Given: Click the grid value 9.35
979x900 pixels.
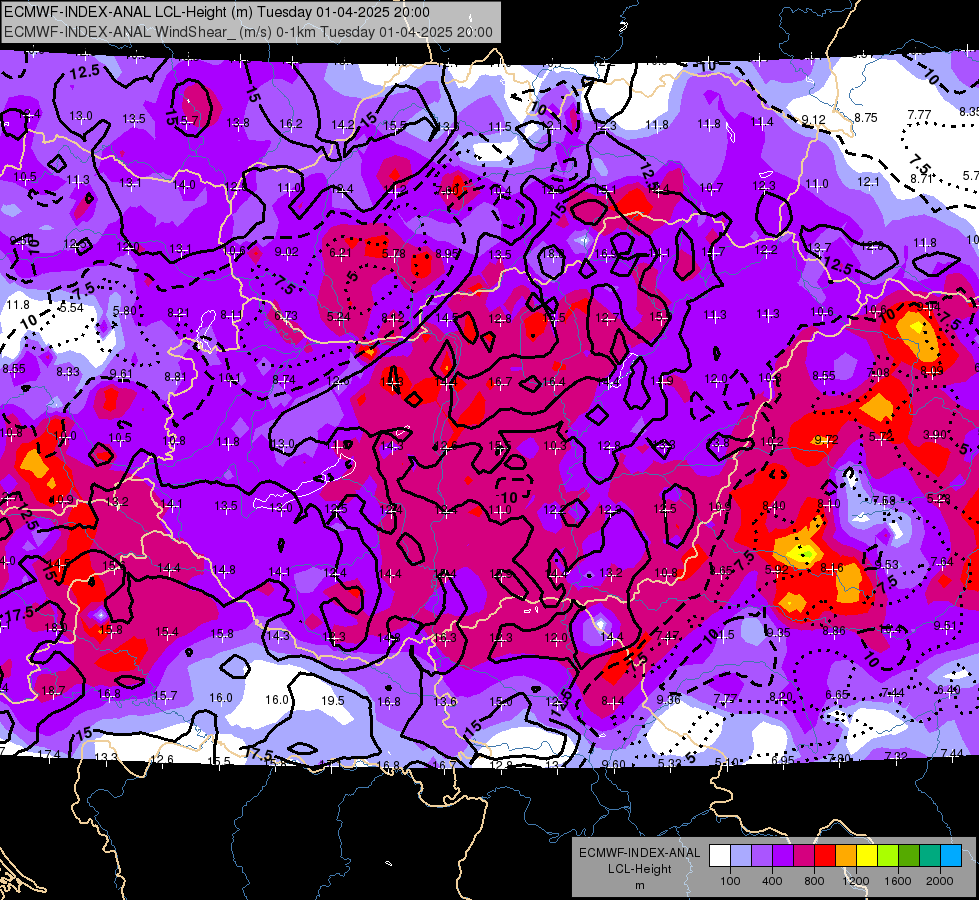Looking at the screenshot, I should 779,633.
